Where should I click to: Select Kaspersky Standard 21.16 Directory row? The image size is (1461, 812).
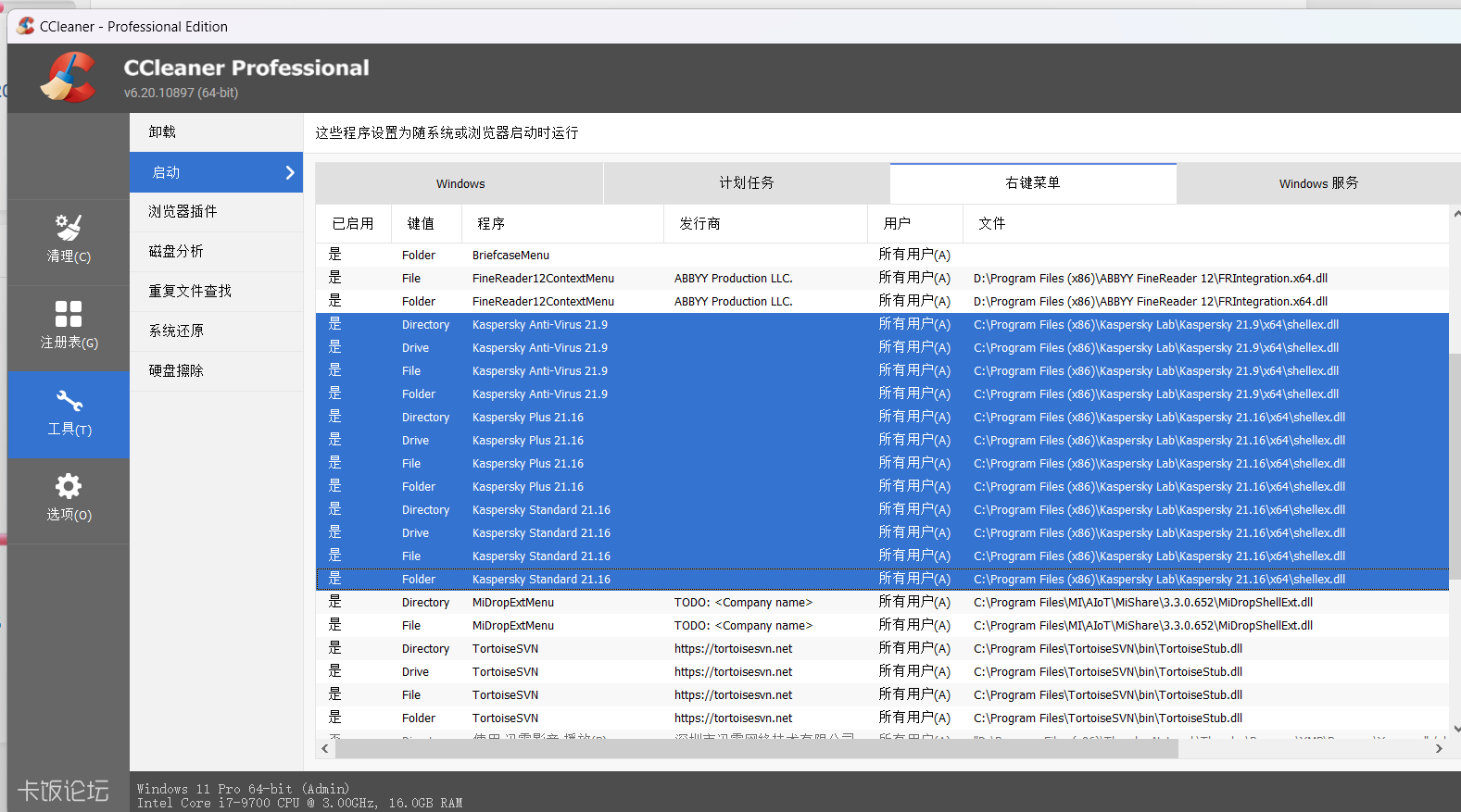point(882,509)
